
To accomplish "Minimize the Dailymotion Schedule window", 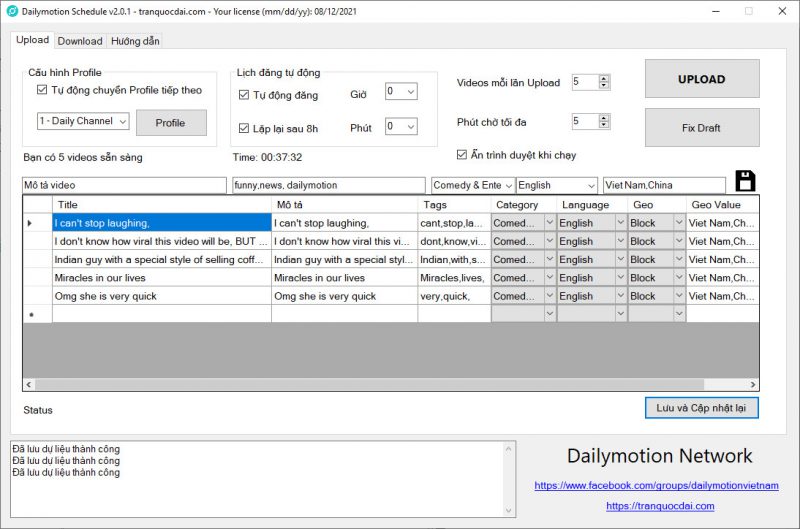I will [x=716, y=11].
